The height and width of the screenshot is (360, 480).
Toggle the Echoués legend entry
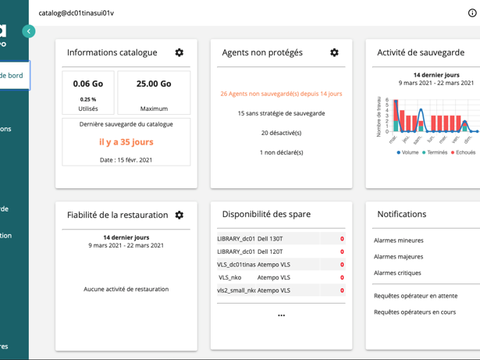pos(463,152)
